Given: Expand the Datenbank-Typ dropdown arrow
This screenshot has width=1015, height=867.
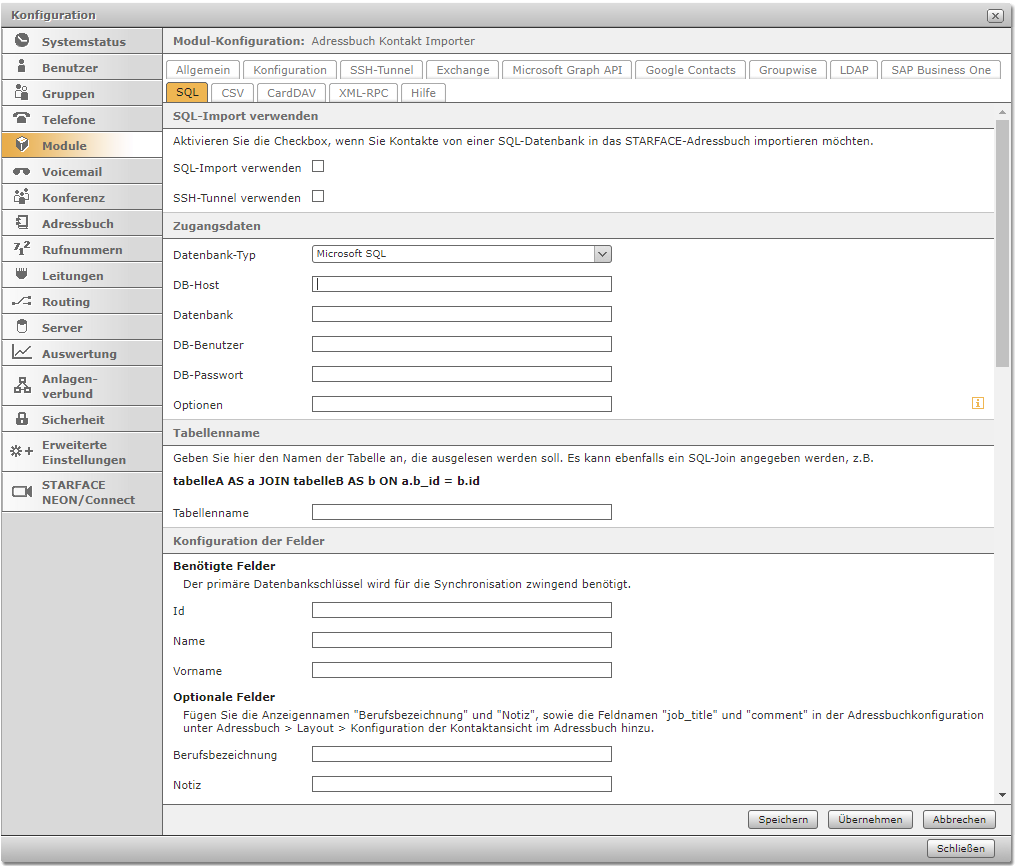Looking at the screenshot, I should (602, 254).
